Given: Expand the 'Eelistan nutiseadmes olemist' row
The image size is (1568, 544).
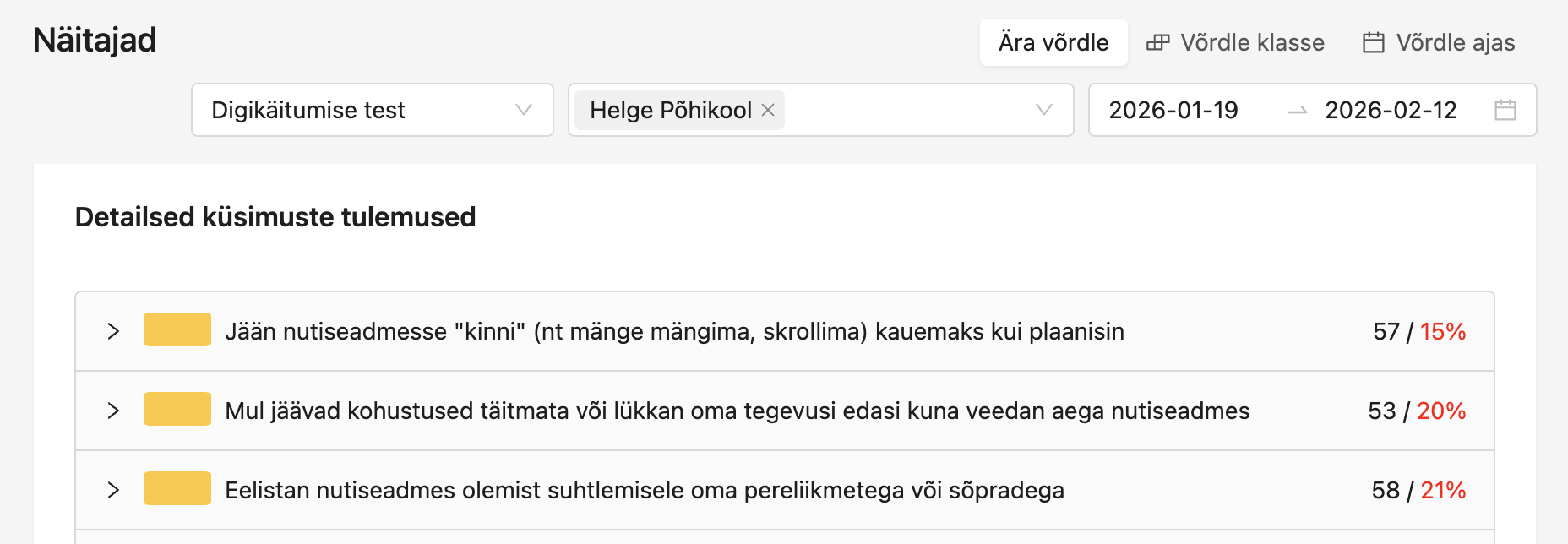Looking at the screenshot, I should click(113, 490).
